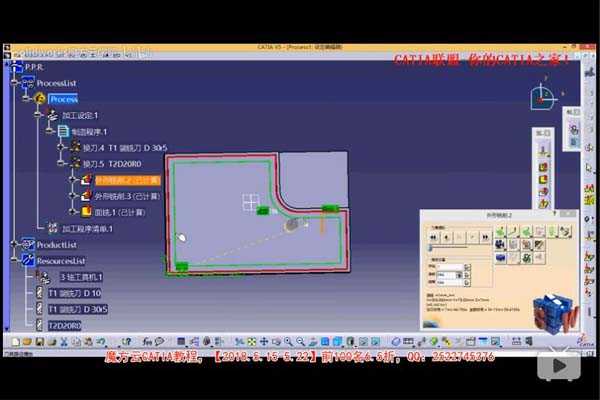Select 换刀.5 T2D20R0 in the tree

(112, 164)
